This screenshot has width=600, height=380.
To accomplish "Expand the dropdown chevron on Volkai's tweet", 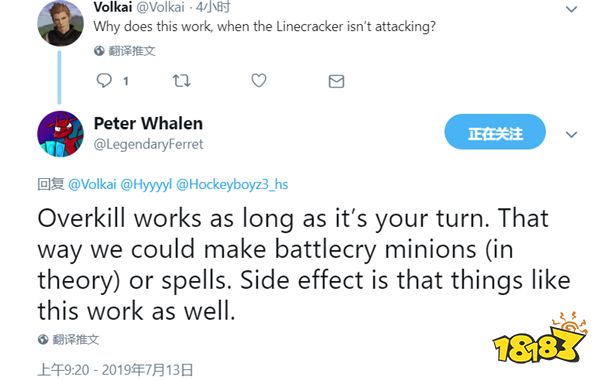I will [x=571, y=9].
